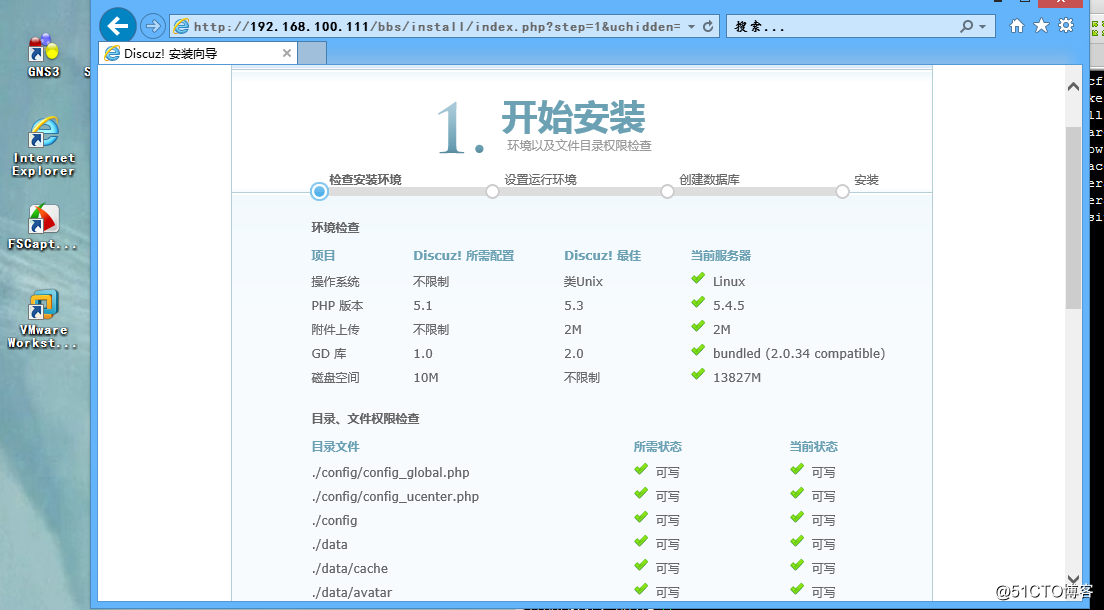Click the 检查安装环境 step marker
The height and width of the screenshot is (610, 1104).
click(320, 192)
